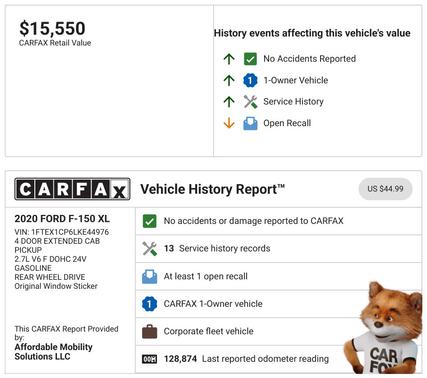The image size is (427, 378).
Task: Click the green checkmark beside No Accidents Reported
Action: [250, 59]
